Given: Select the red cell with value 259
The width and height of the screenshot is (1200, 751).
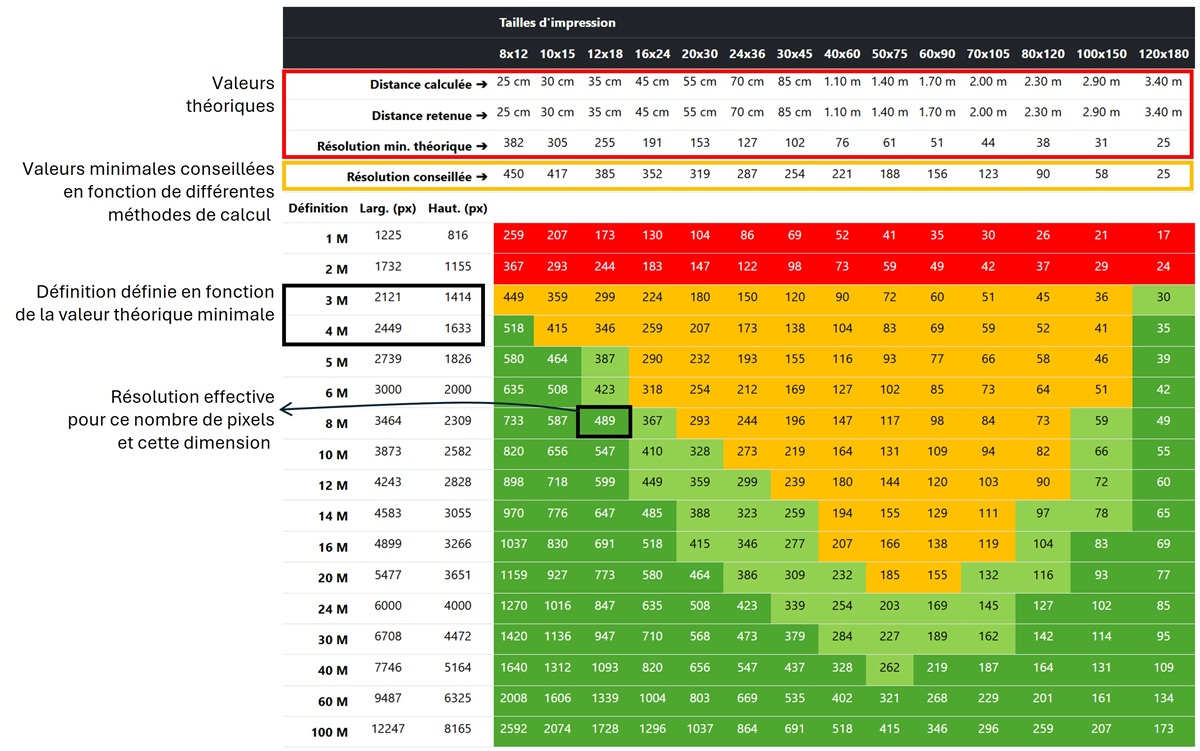Looking at the screenshot, I should pyautogui.click(x=514, y=236).
